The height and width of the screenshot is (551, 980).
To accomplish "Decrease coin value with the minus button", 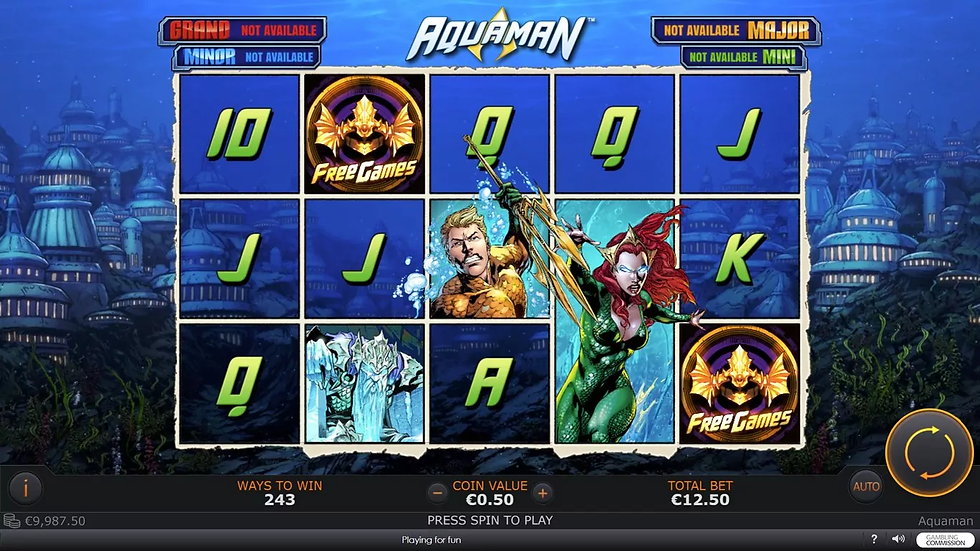I will point(438,494).
